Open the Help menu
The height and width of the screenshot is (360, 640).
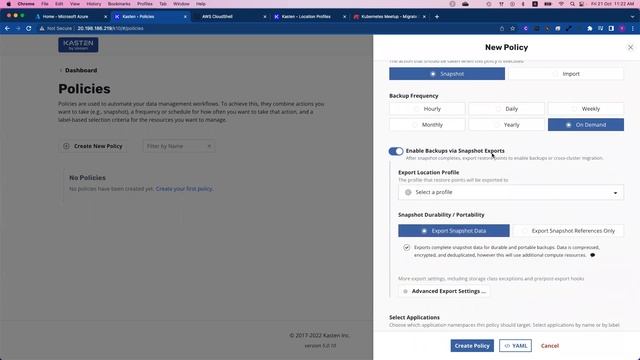point(201,4)
